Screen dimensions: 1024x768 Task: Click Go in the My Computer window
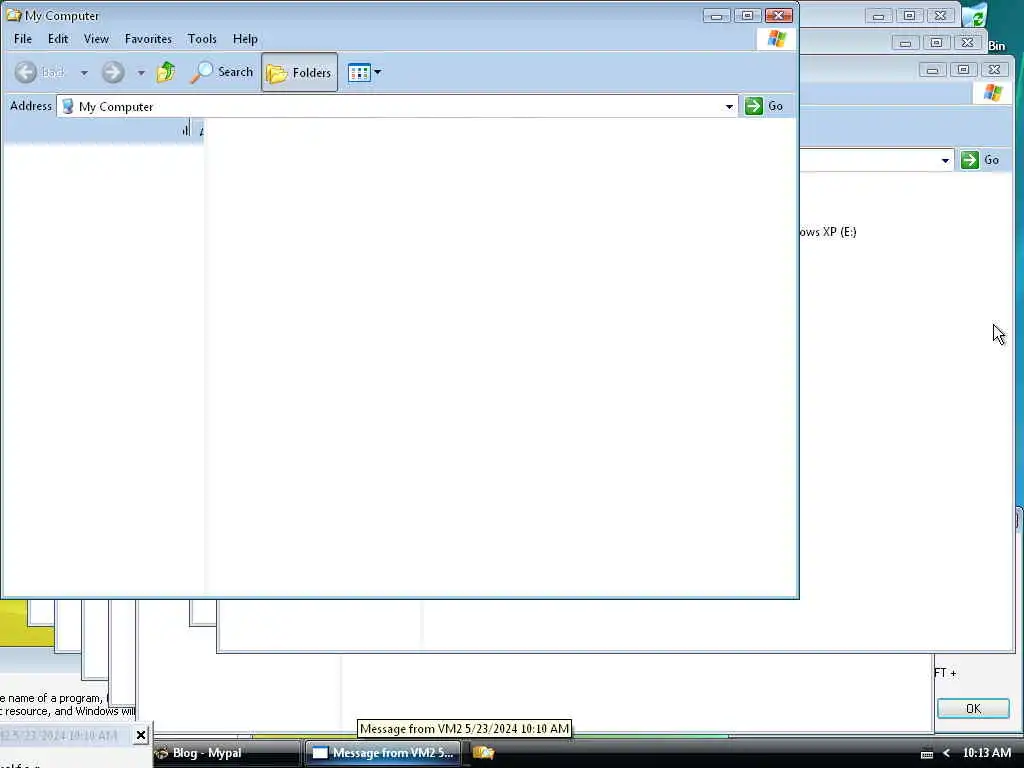pos(763,106)
